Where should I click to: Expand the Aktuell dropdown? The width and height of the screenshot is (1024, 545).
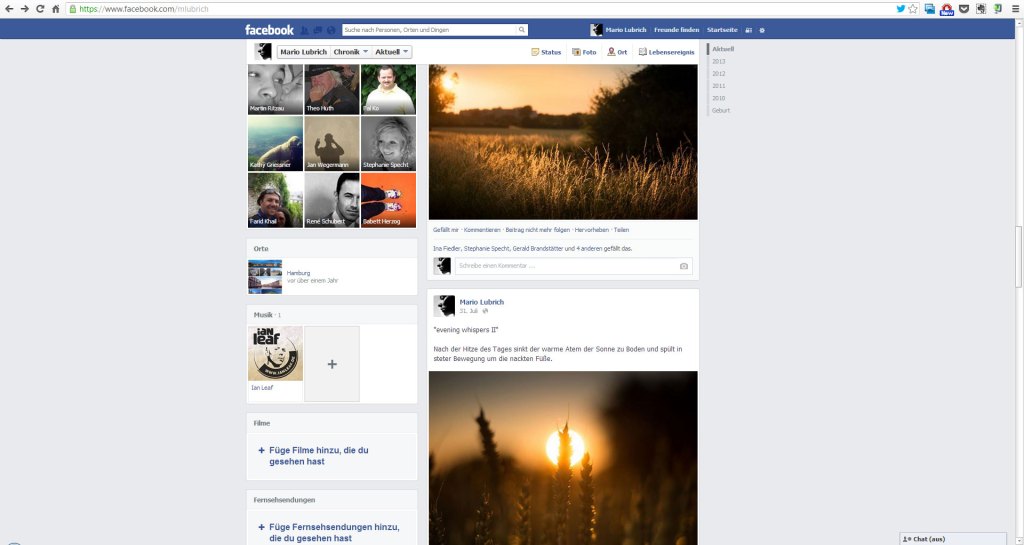point(392,52)
